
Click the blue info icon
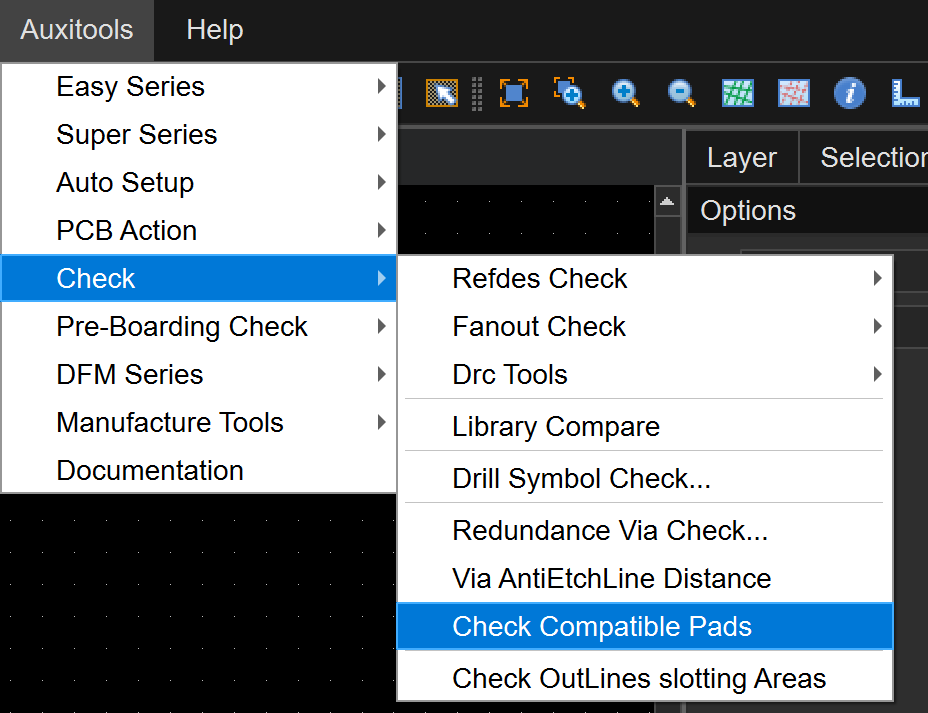[x=850, y=94]
